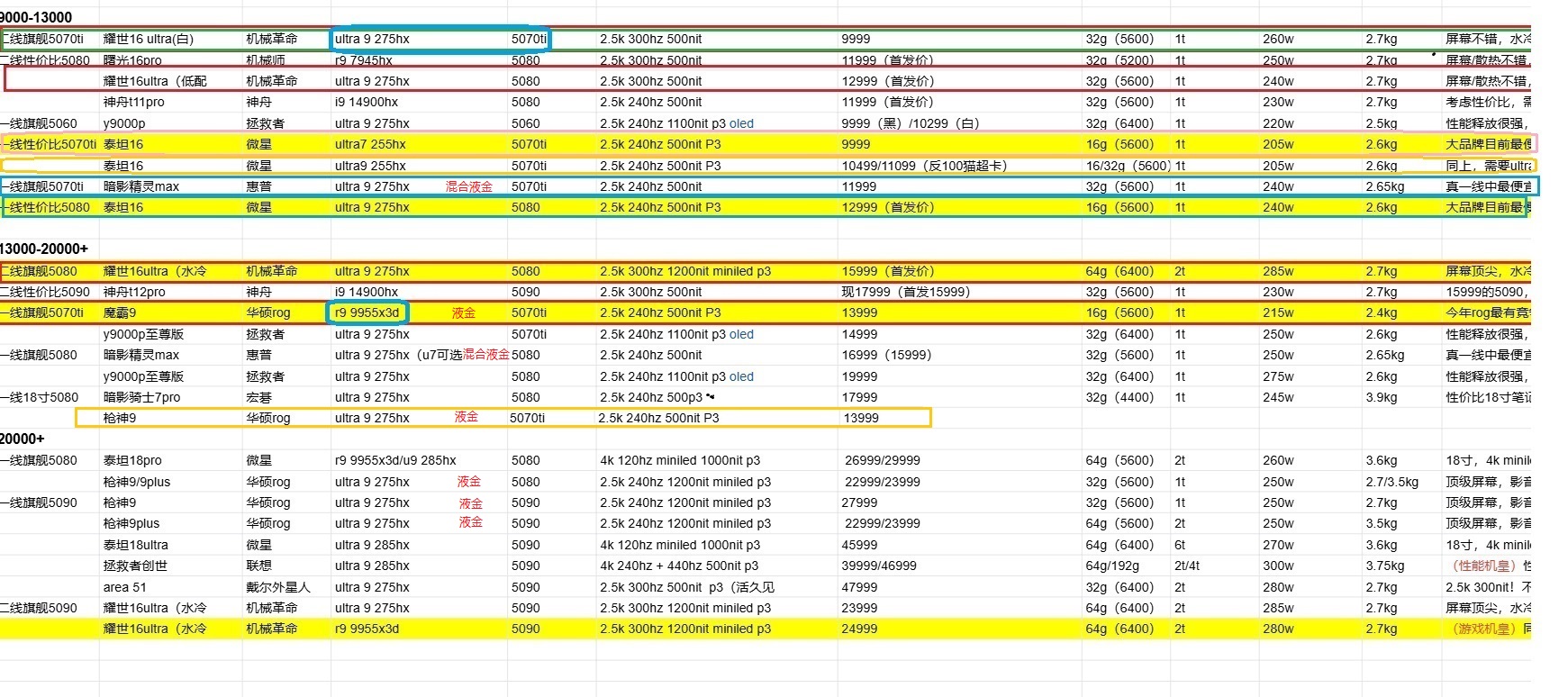Screen dimensions: 1568x697
Task: Select the 2t/4t storage cell
Action: point(1186,566)
